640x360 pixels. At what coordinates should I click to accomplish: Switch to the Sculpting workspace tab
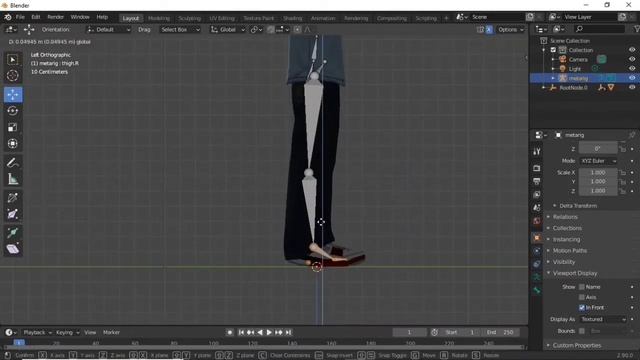[189, 18]
